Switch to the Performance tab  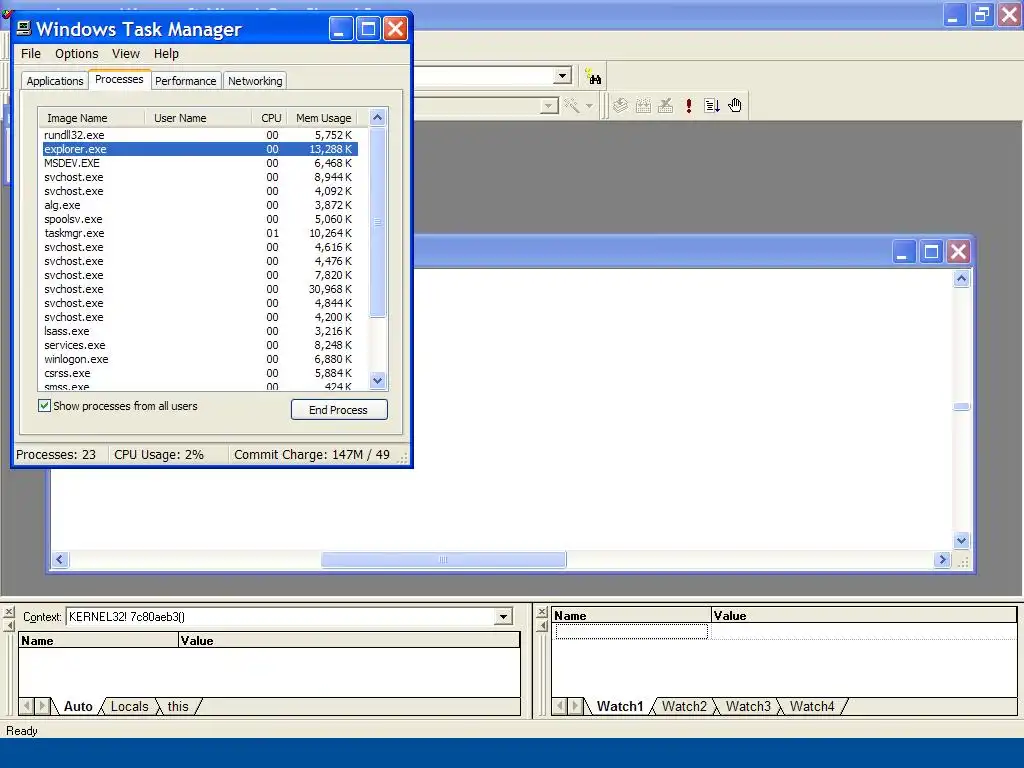pos(185,81)
